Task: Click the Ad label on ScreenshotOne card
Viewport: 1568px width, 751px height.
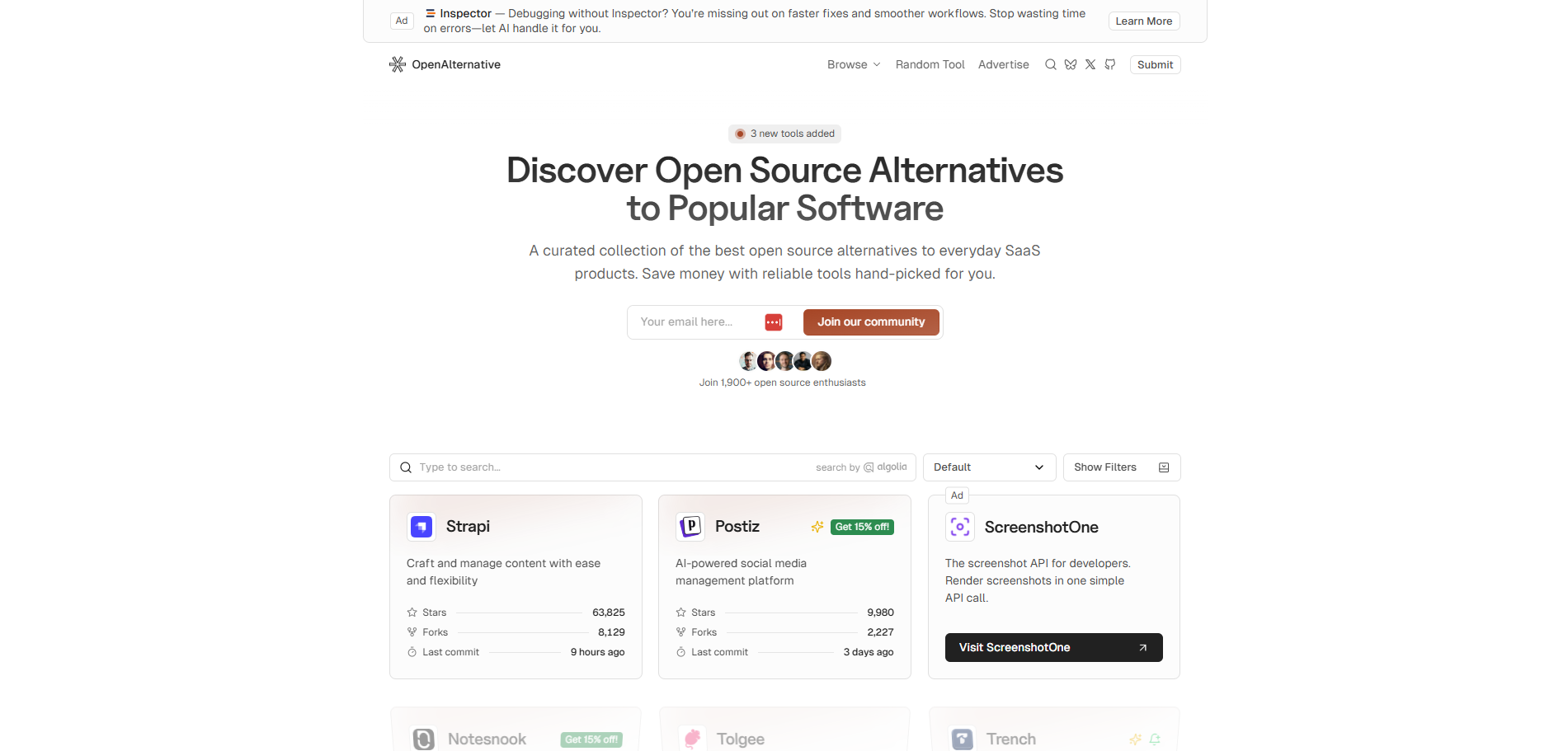Action: (x=957, y=495)
